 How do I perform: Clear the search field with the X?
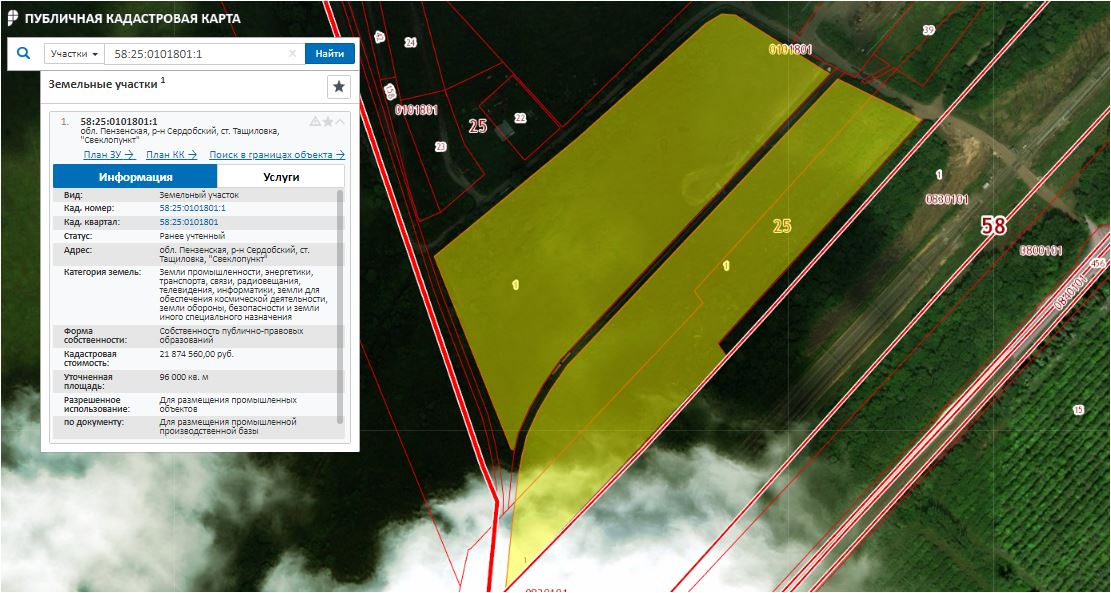[x=292, y=54]
